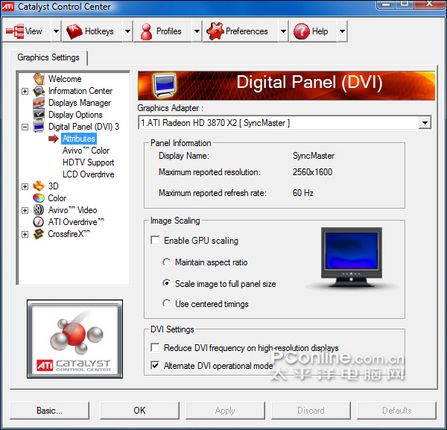Open Avivo Color settings
The width and height of the screenshot is (447, 430).
[x=86, y=150]
